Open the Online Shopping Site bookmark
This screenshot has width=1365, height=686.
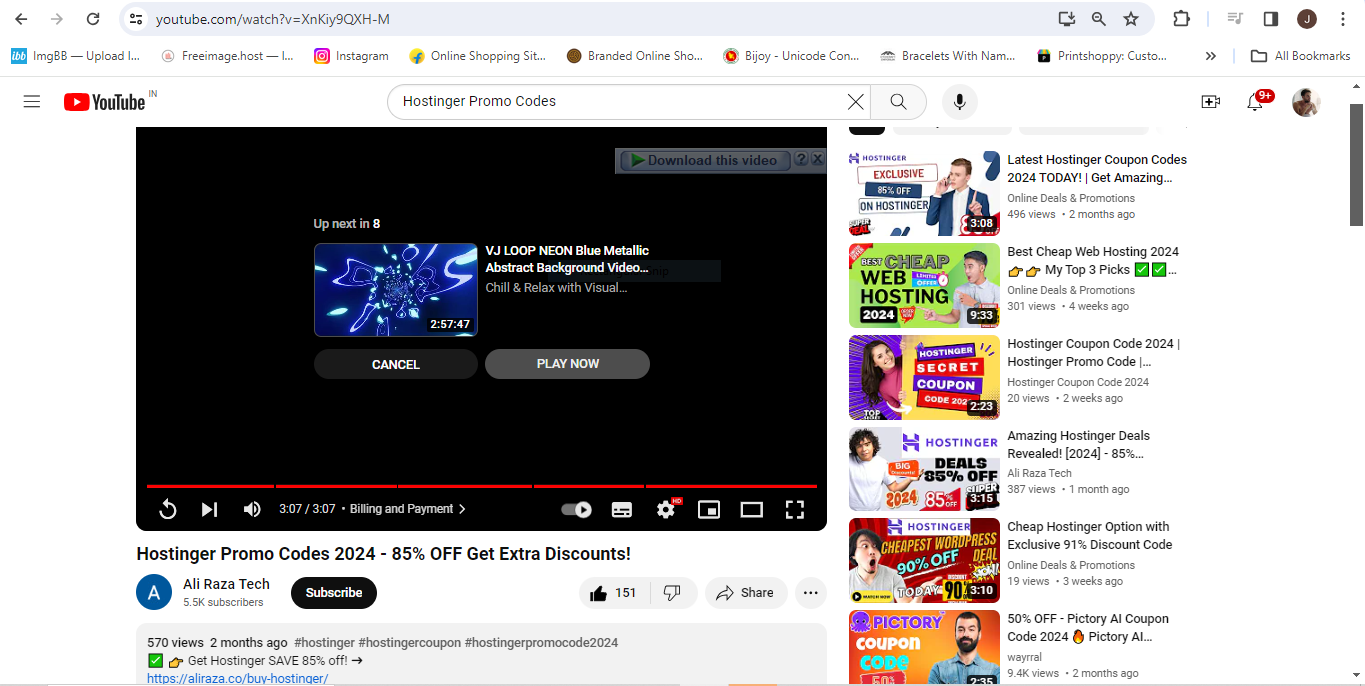[478, 56]
